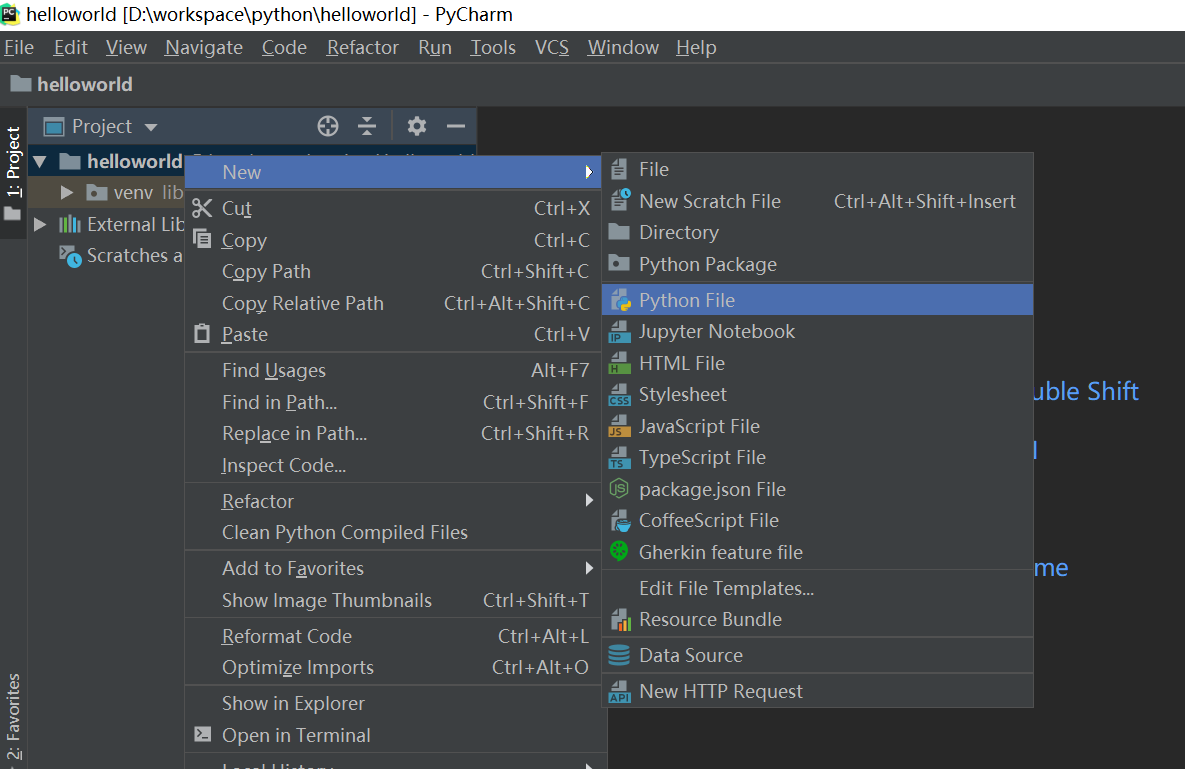Viewport: 1185px width, 769px height.
Task: Choose Optimize Imports
Action: coord(393,668)
